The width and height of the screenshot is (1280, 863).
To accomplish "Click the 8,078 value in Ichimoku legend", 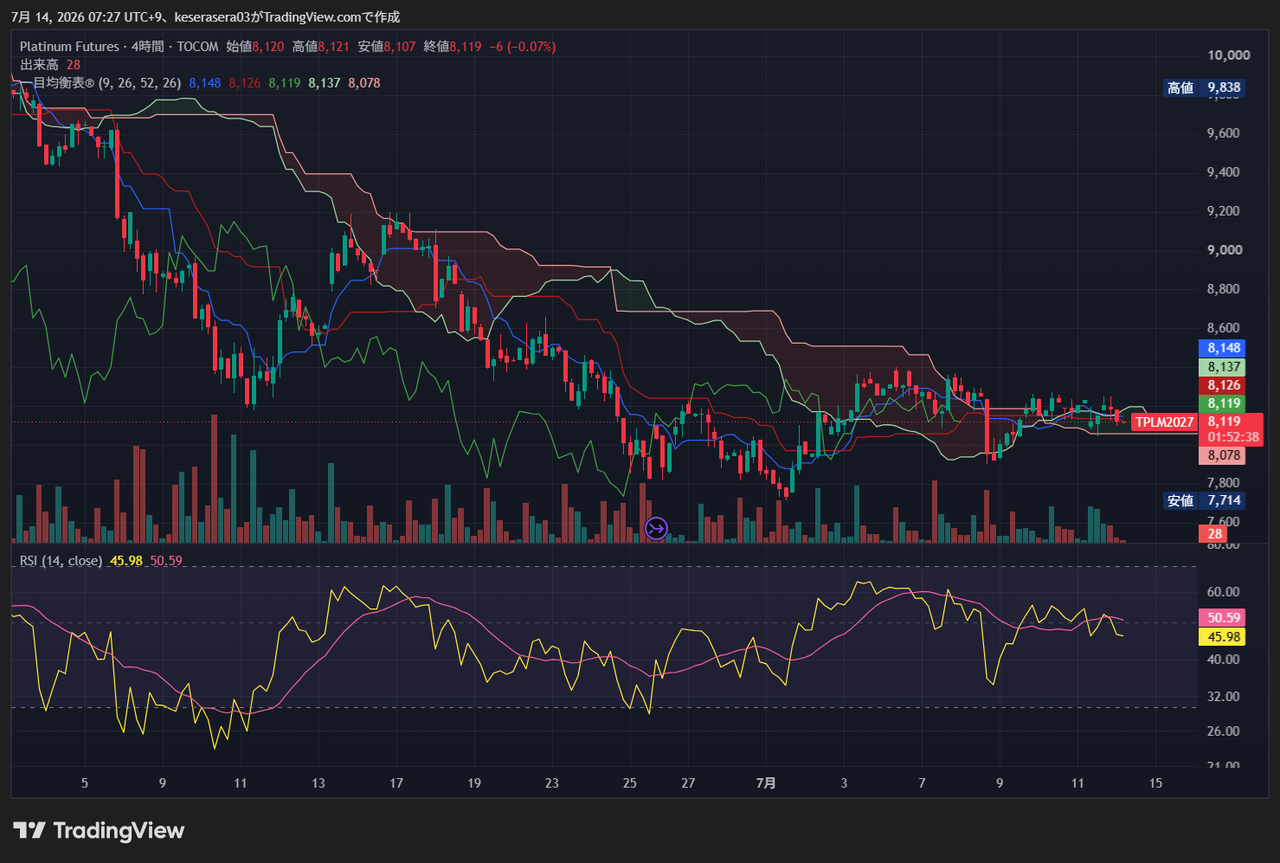I will click(364, 83).
